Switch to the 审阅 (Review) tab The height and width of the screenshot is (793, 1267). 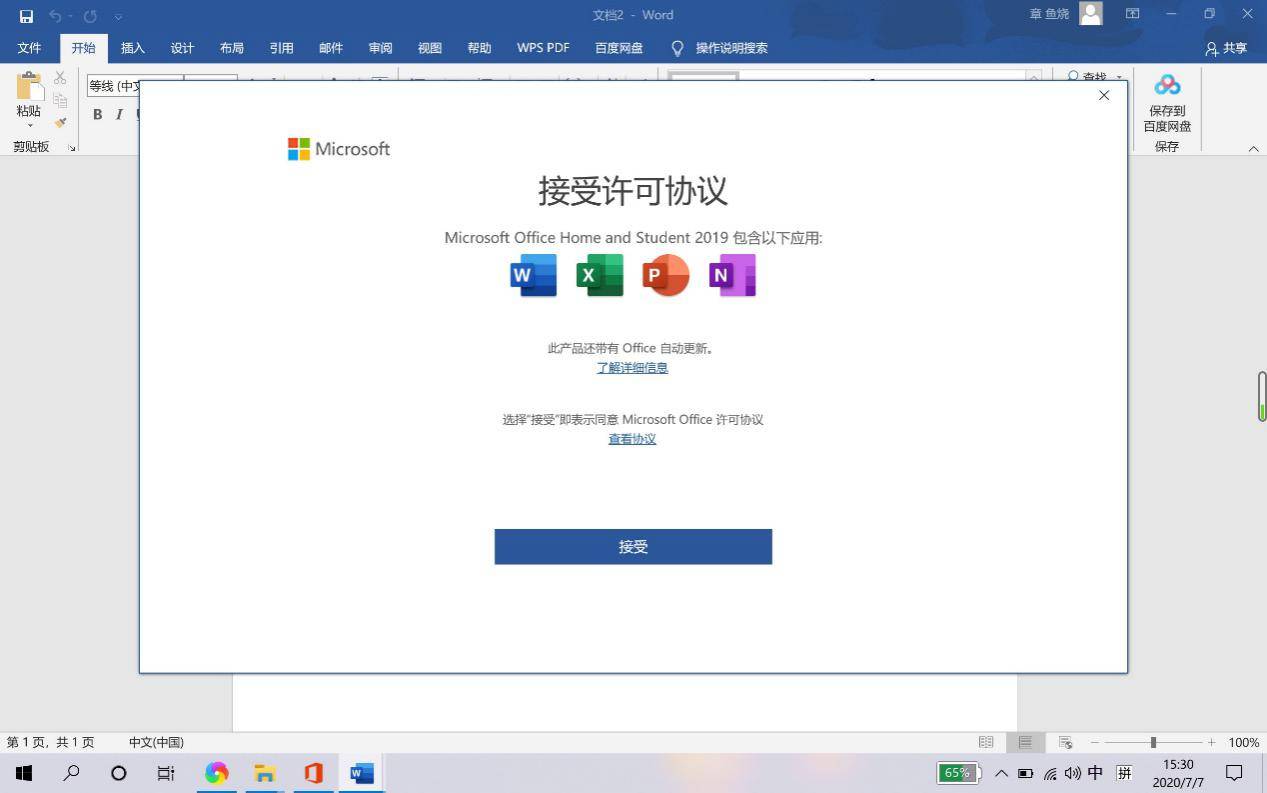coord(380,48)
